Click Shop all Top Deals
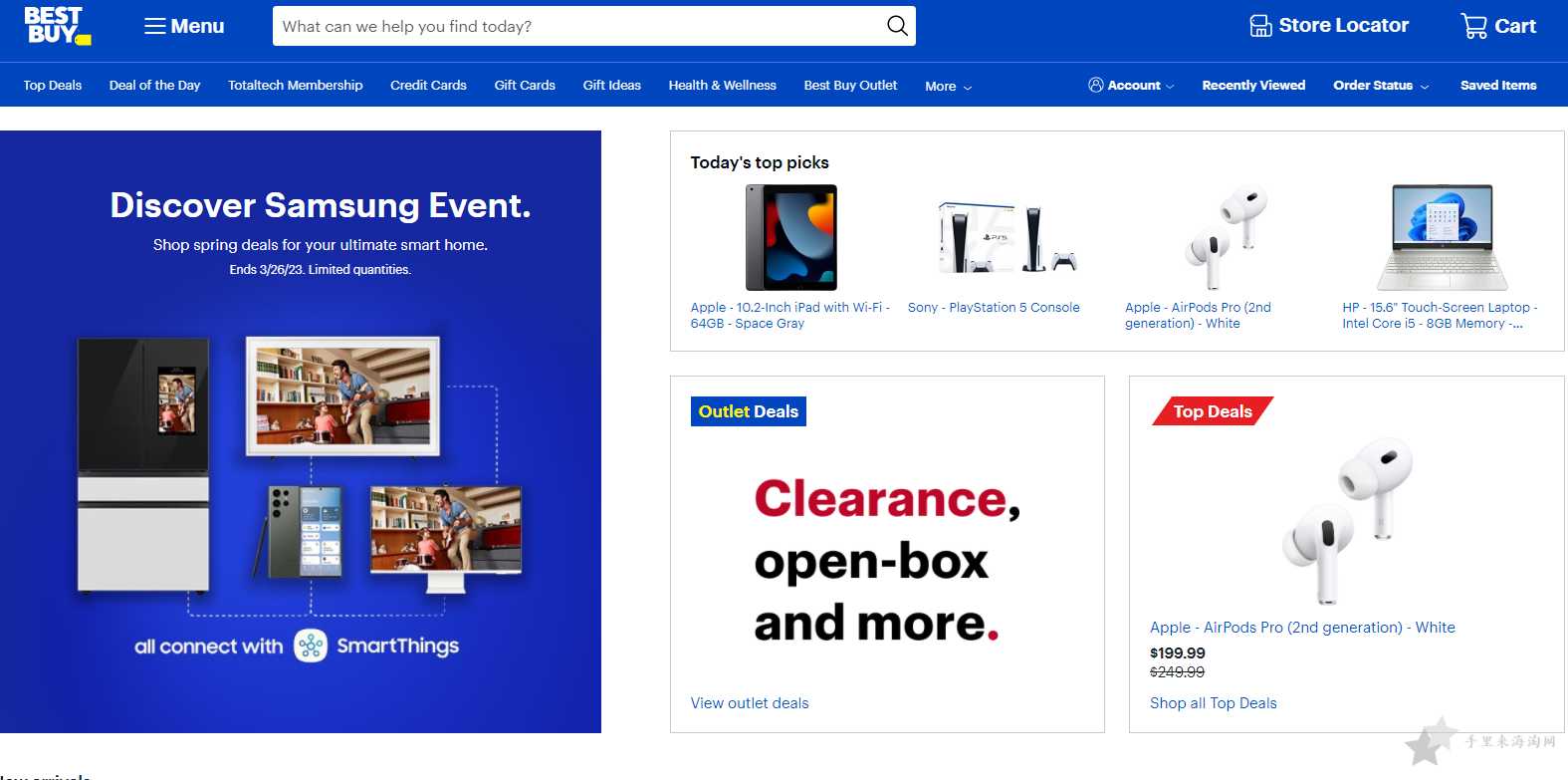 click(x=1213, y=703)
